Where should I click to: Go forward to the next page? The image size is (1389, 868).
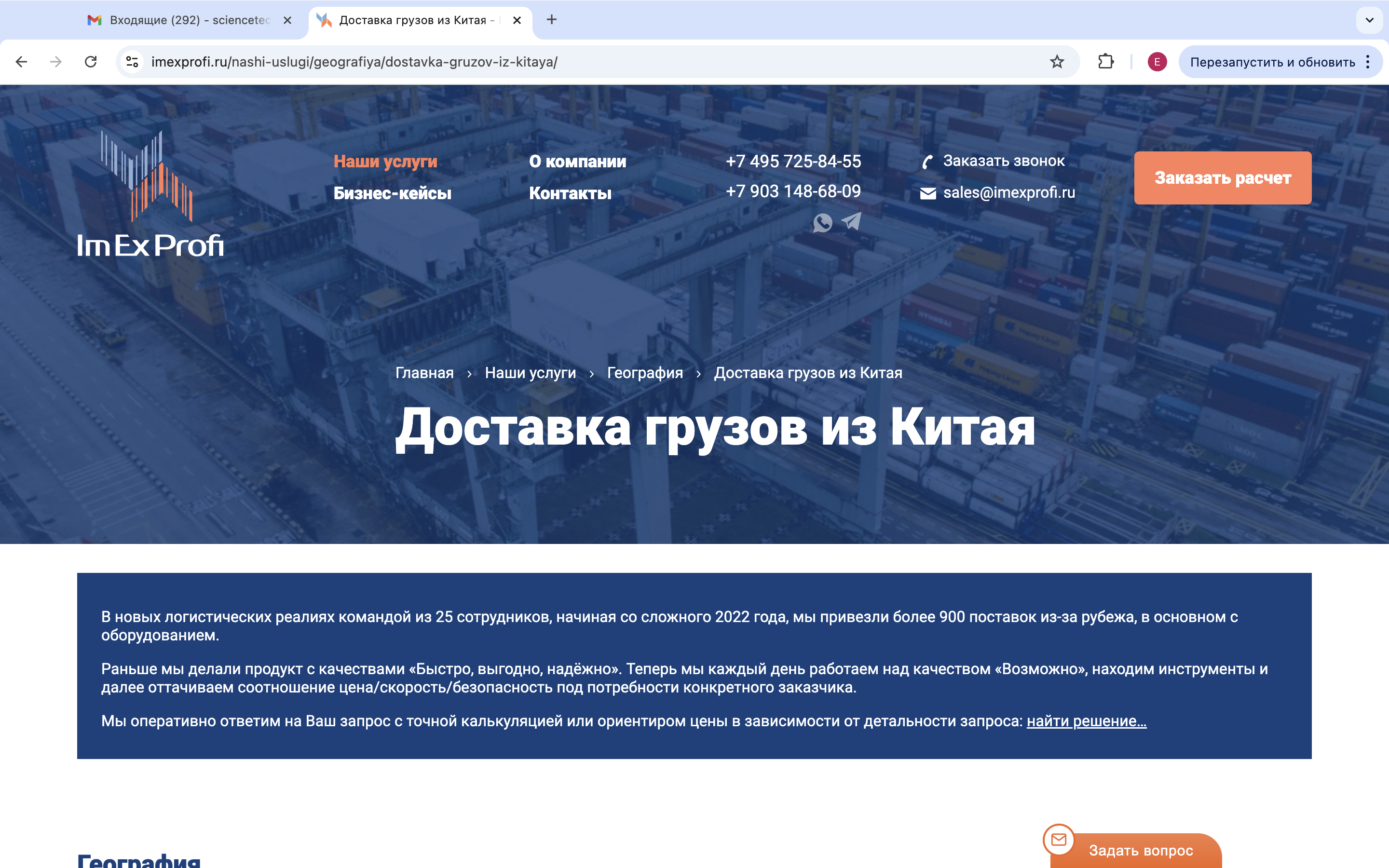point(55,61)
